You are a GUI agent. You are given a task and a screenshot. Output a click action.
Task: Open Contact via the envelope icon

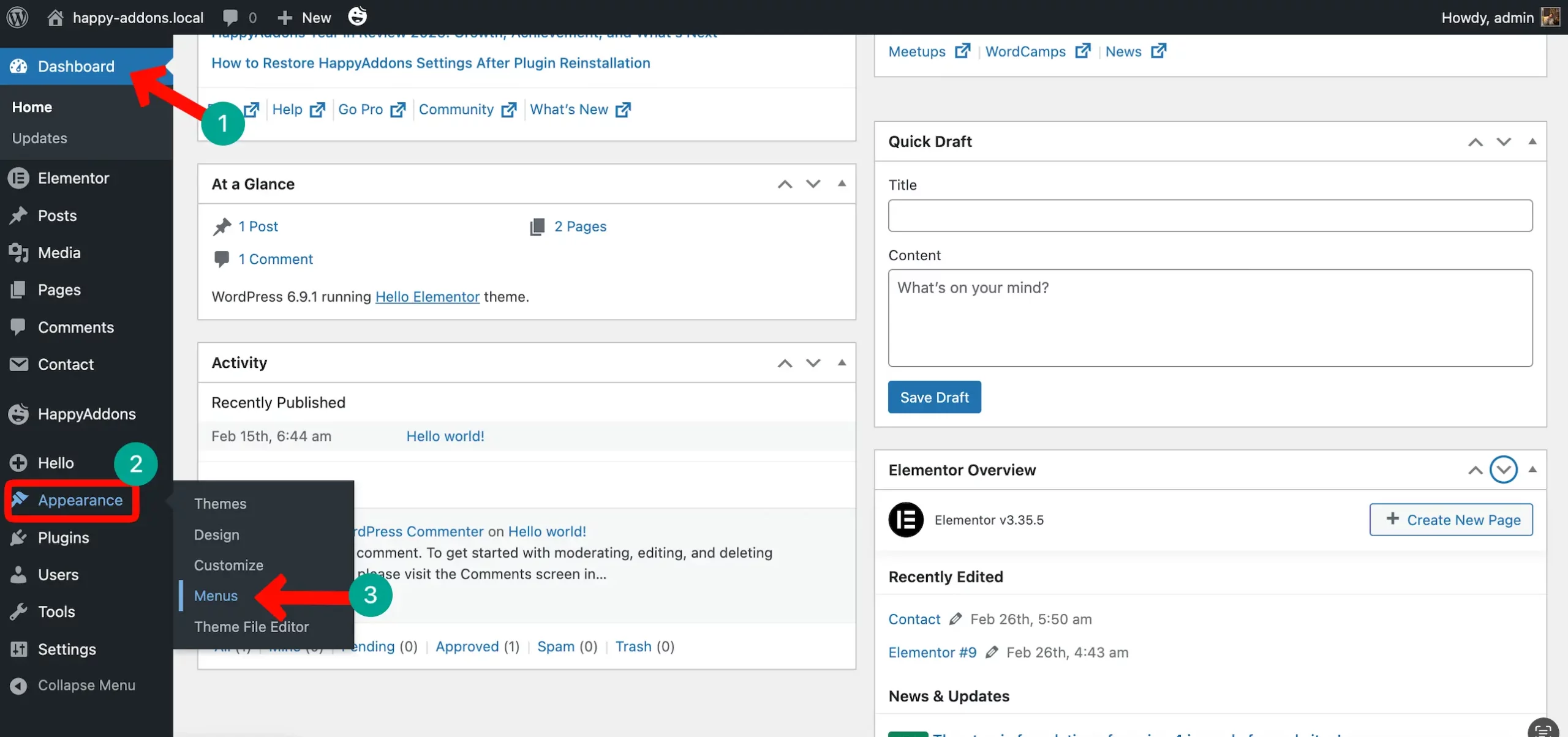(18, 364)
